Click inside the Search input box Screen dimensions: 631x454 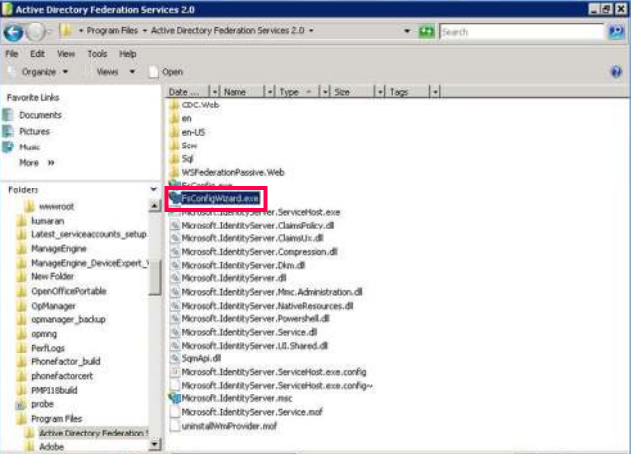click(522, 32)
